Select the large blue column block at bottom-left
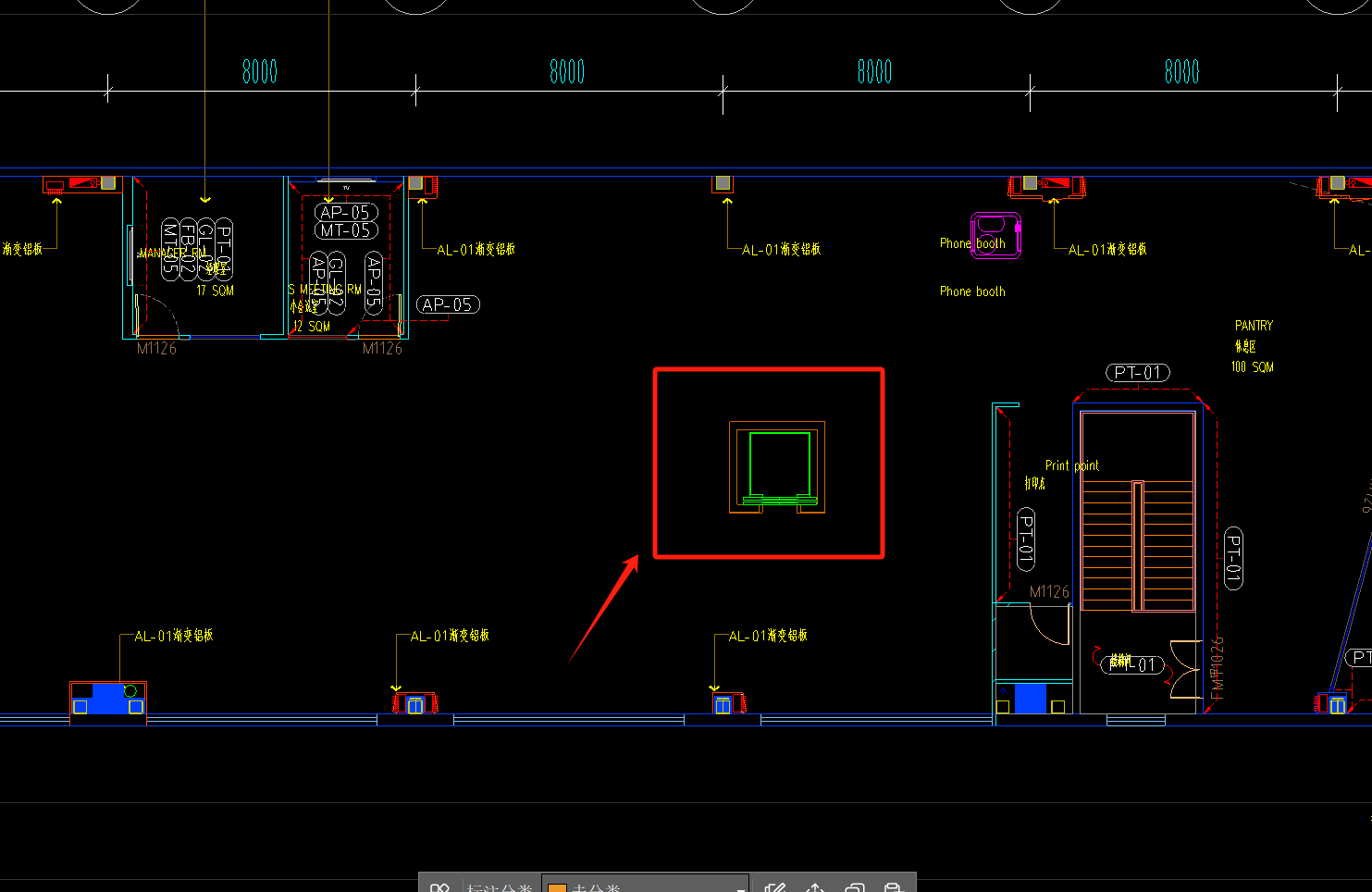The width and height of the screenshot is (1372, 892). (108, 699)
